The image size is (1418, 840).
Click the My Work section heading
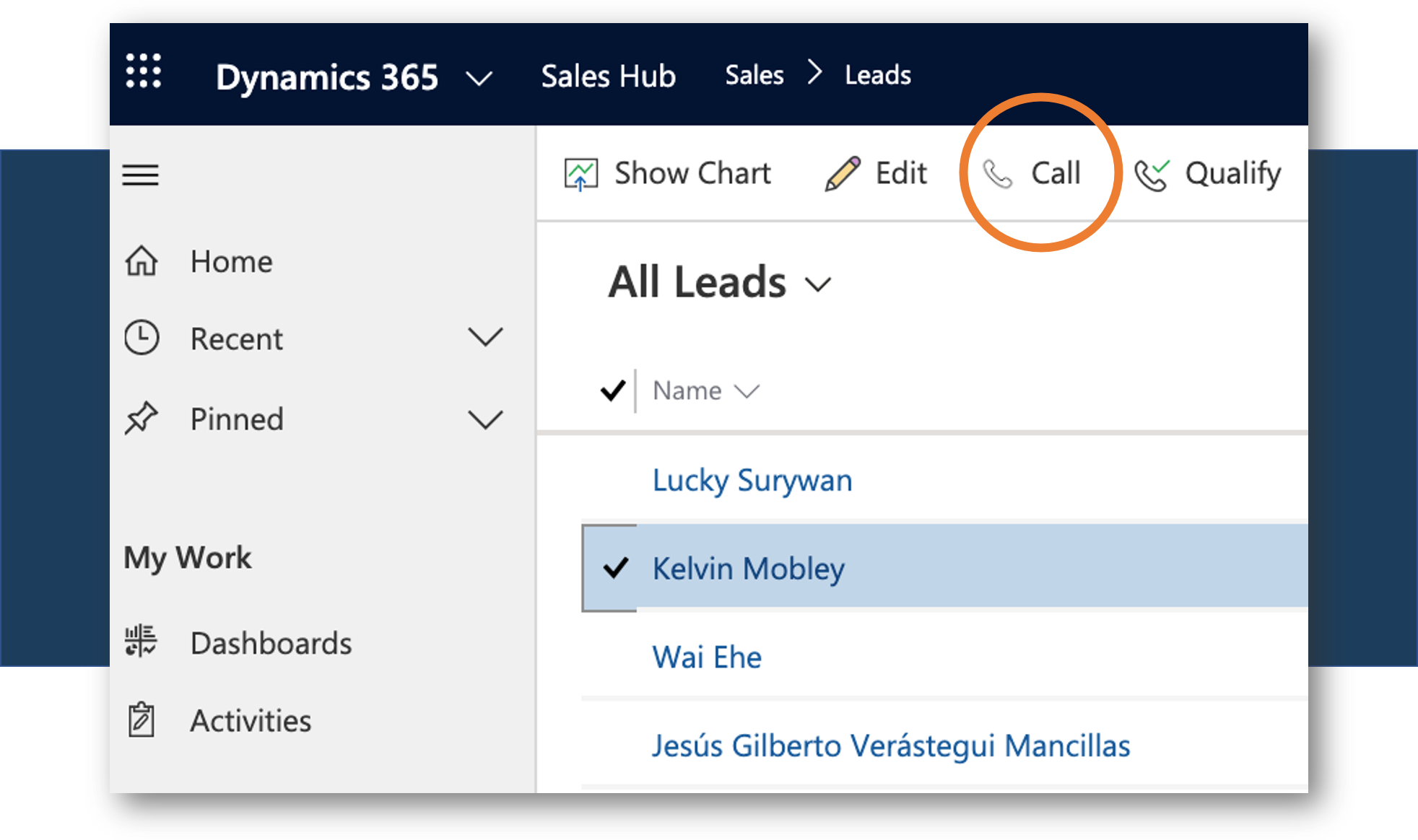(x=188, y=558)
